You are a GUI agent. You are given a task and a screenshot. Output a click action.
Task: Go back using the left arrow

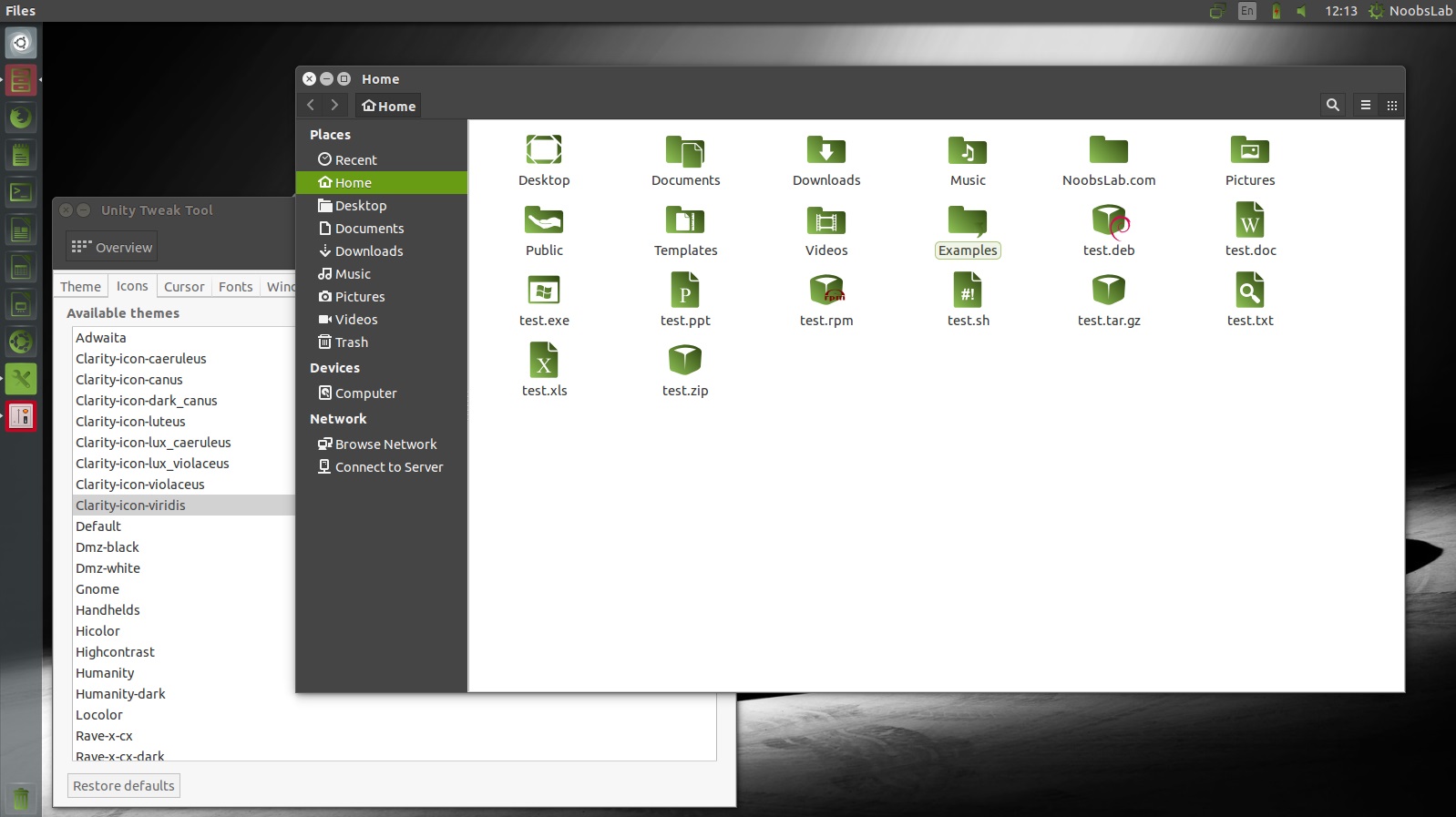(311, 105)
